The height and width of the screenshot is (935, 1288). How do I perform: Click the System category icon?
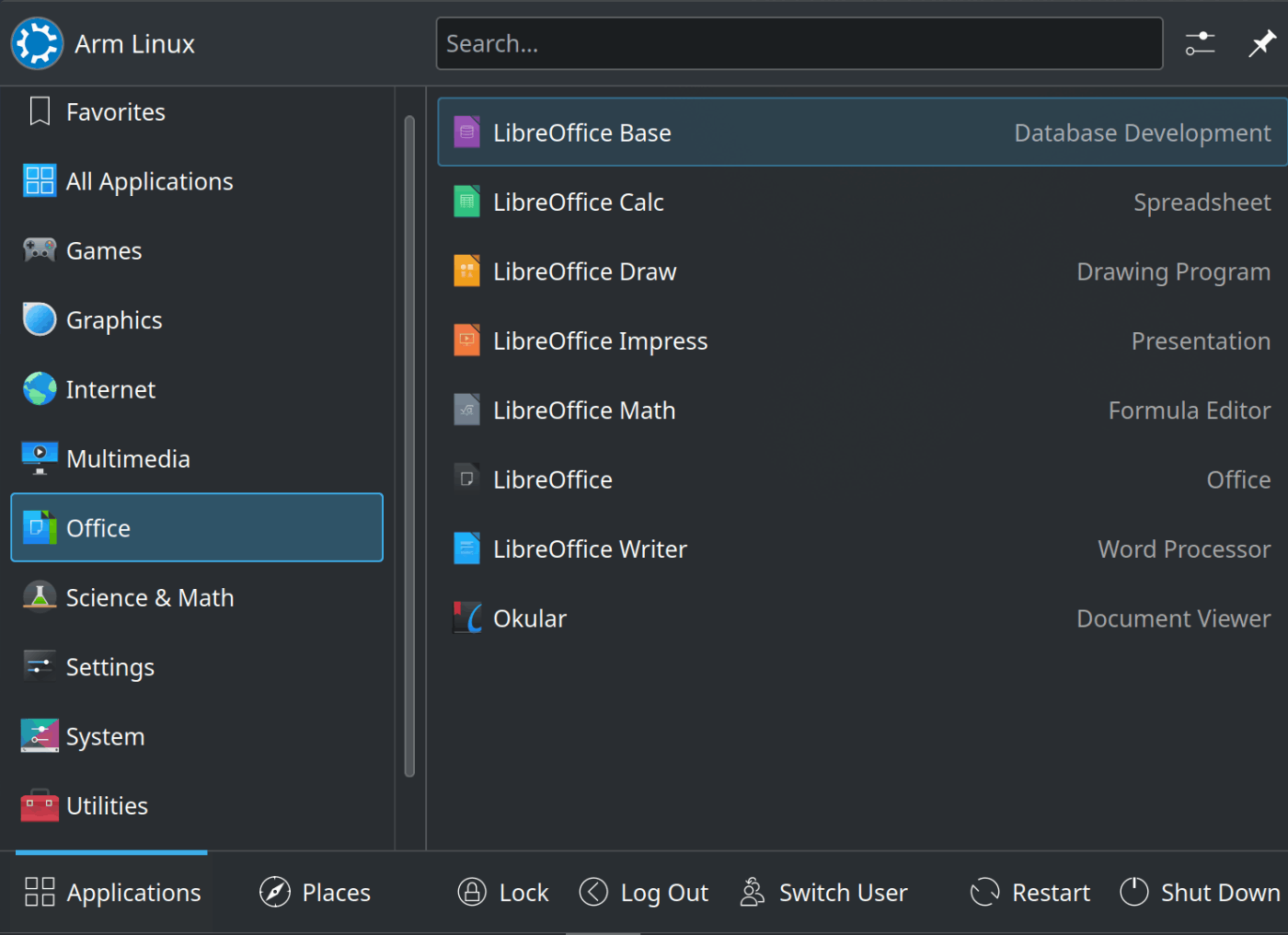point(40,736)
